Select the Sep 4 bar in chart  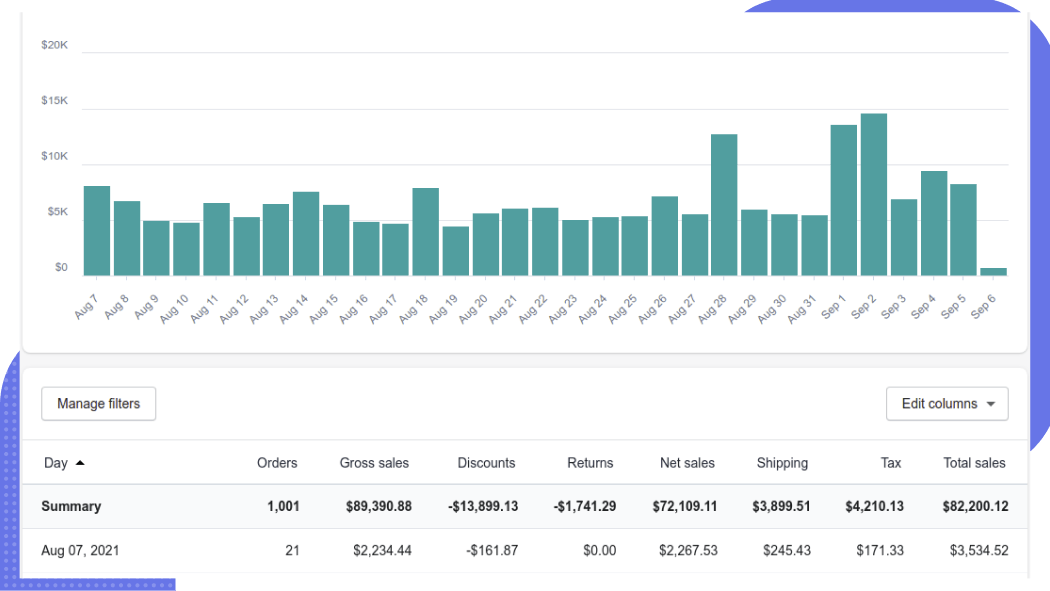point(934,224)
